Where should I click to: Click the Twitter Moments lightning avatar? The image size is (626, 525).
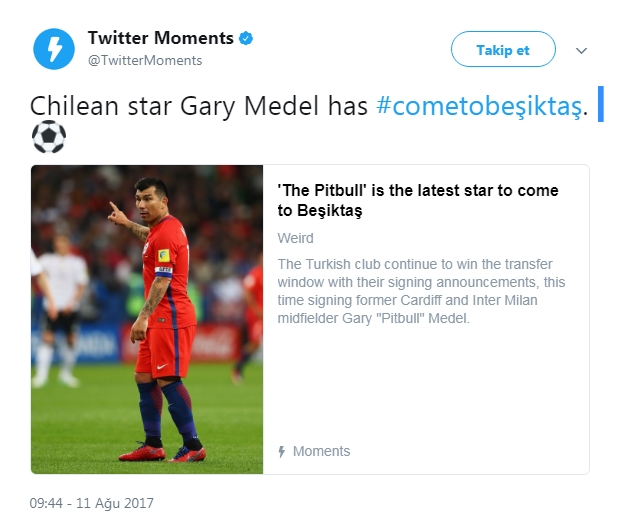[x=54, y=49]
